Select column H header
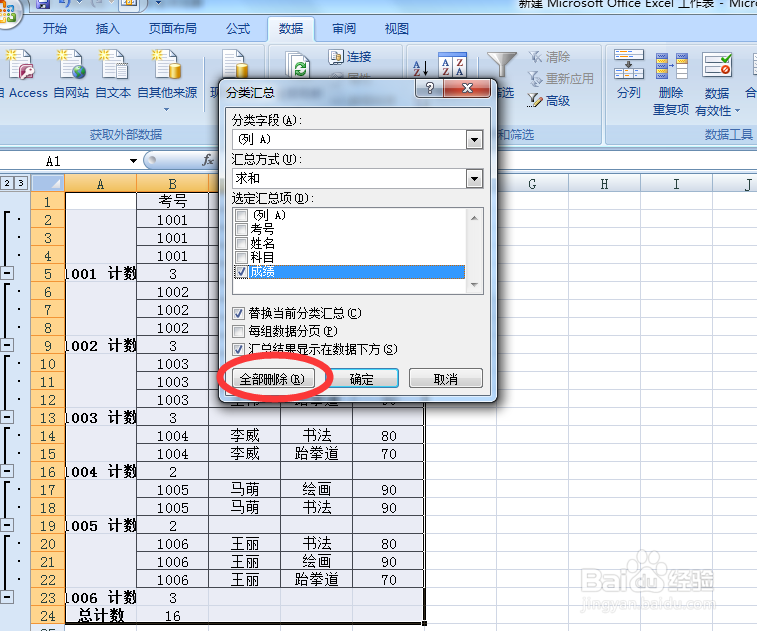Screen dimensions: 757x631 604,184
